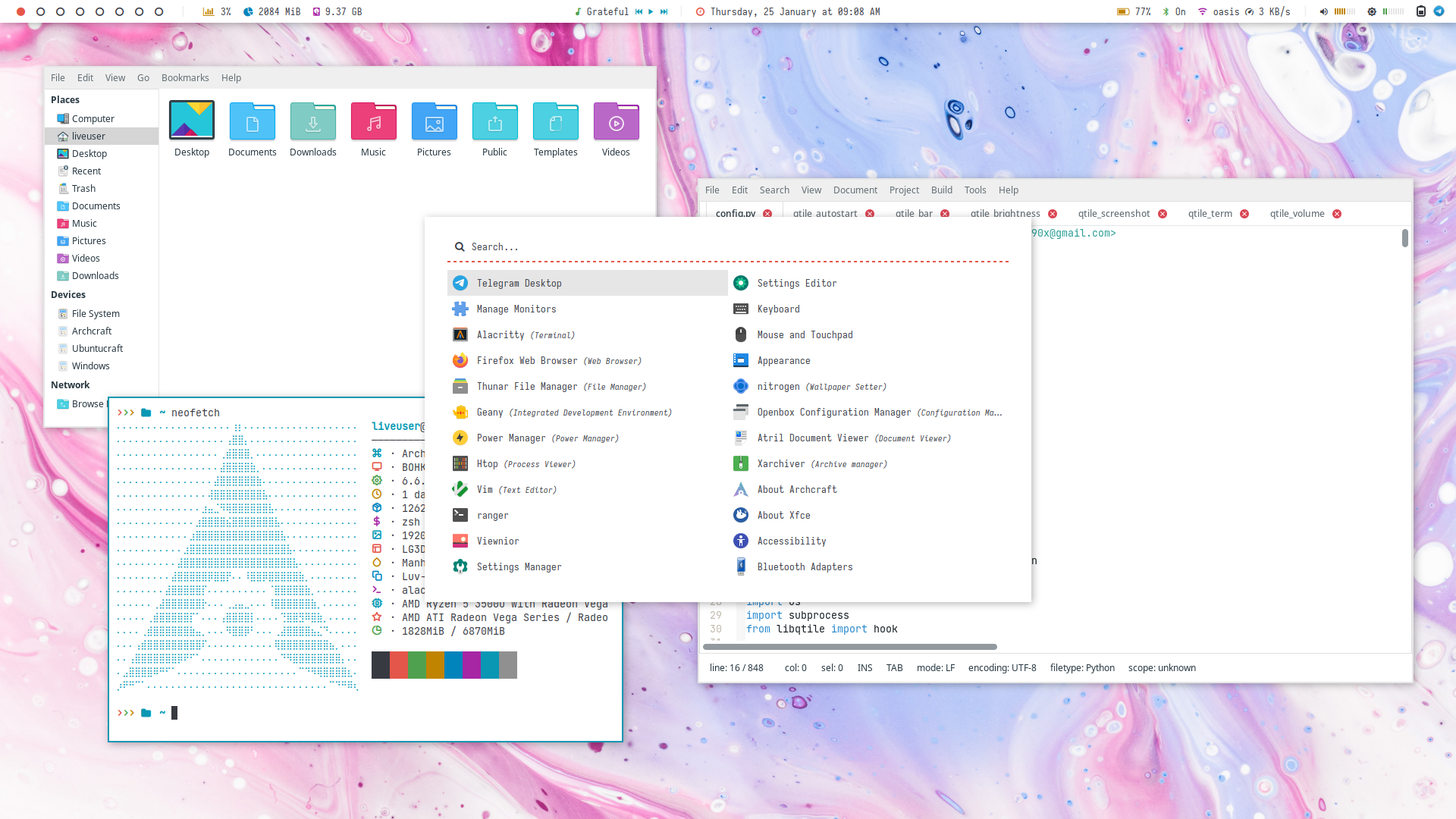Click the volume level bar indicator
This screenshot has width=1456, height=819.
pos(1345,11)
